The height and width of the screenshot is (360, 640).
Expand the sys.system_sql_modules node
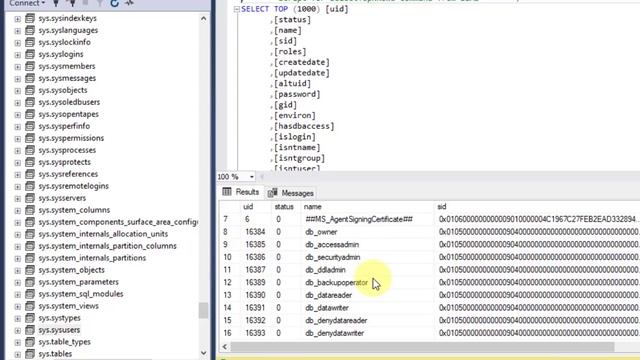tap(18, 294)
